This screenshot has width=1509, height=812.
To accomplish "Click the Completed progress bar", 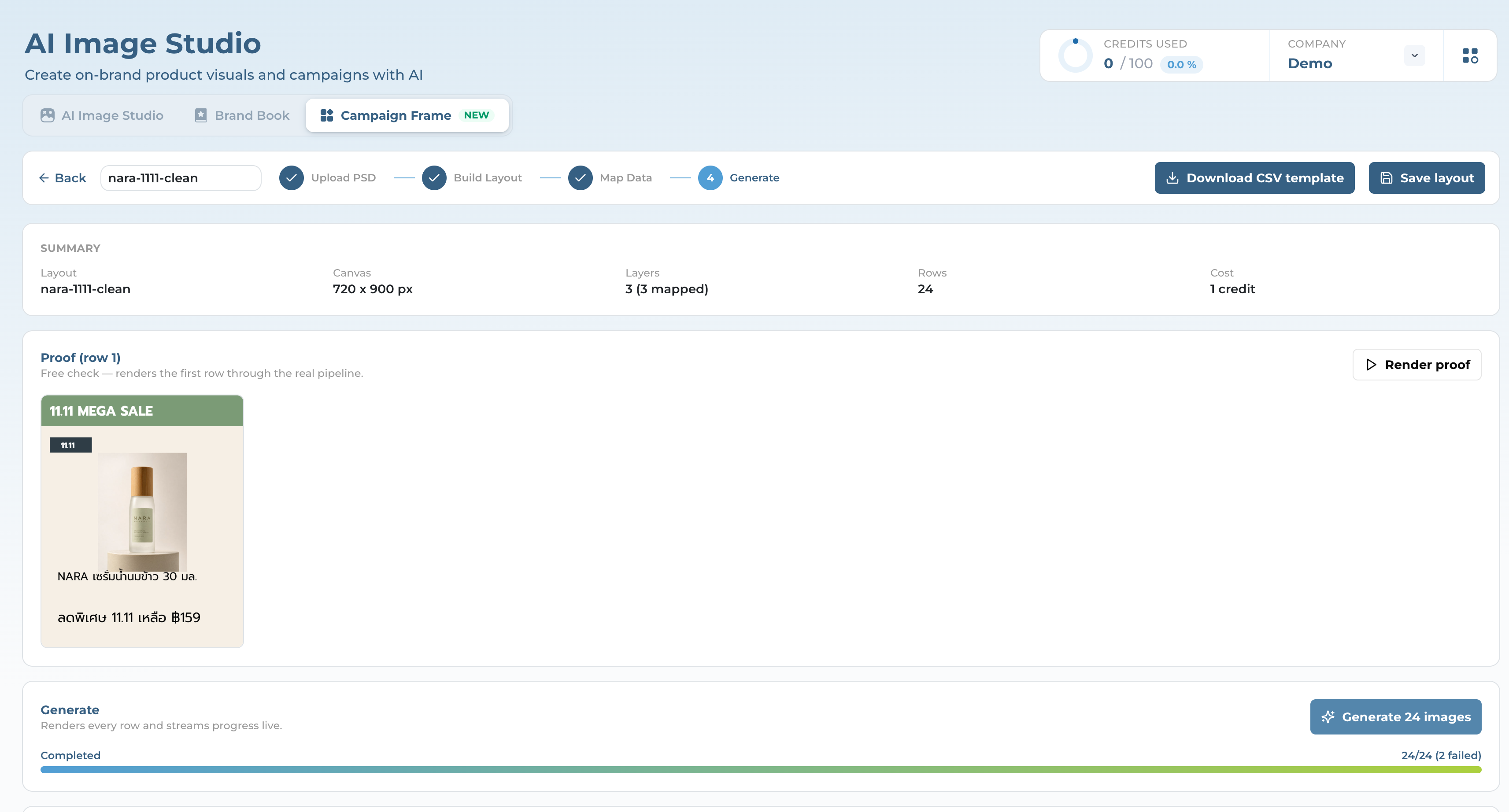I will 760,770.
